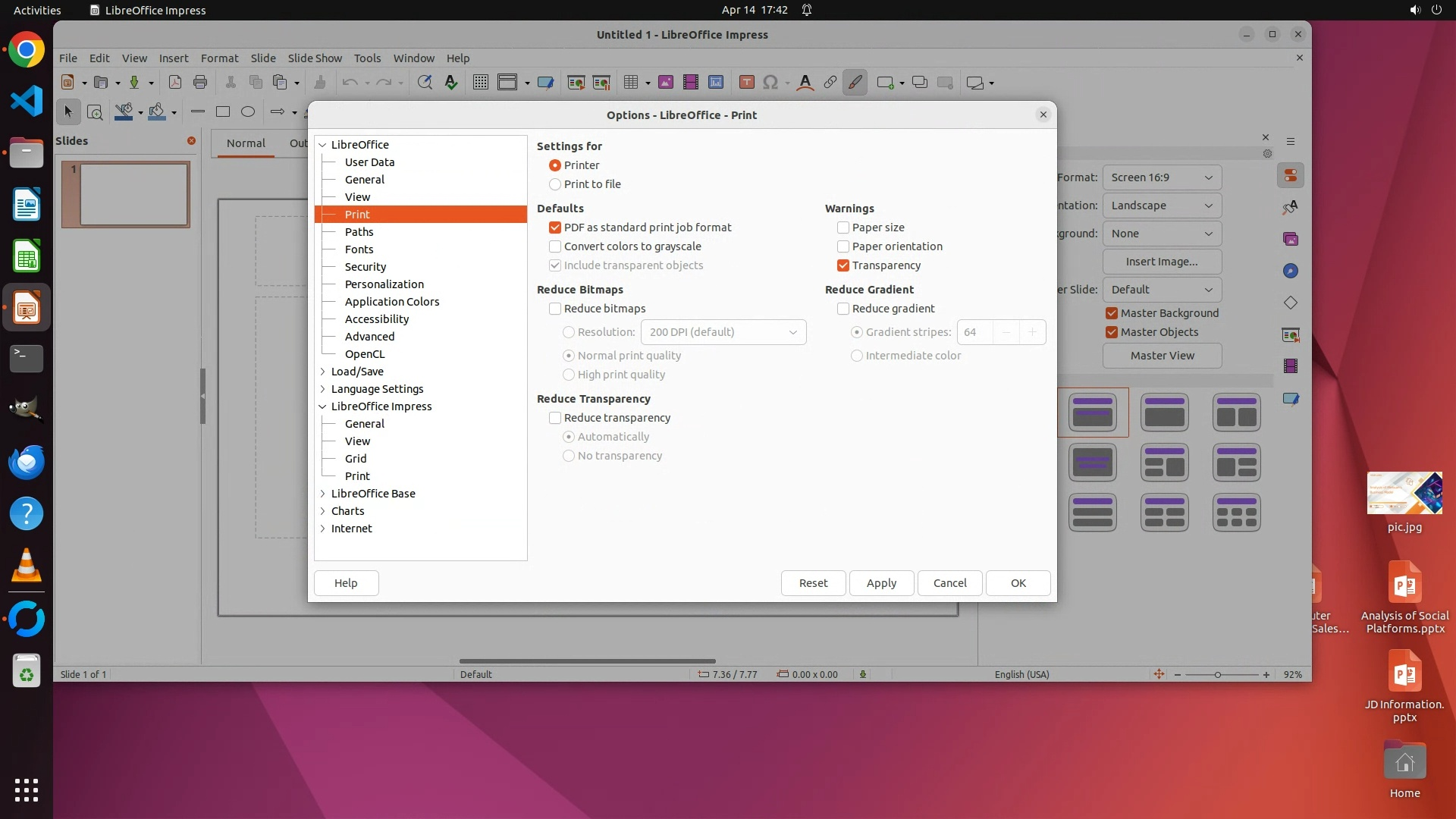Click the Display Grid toolbar icon
1456x819 pixels.
pos(481,83)
